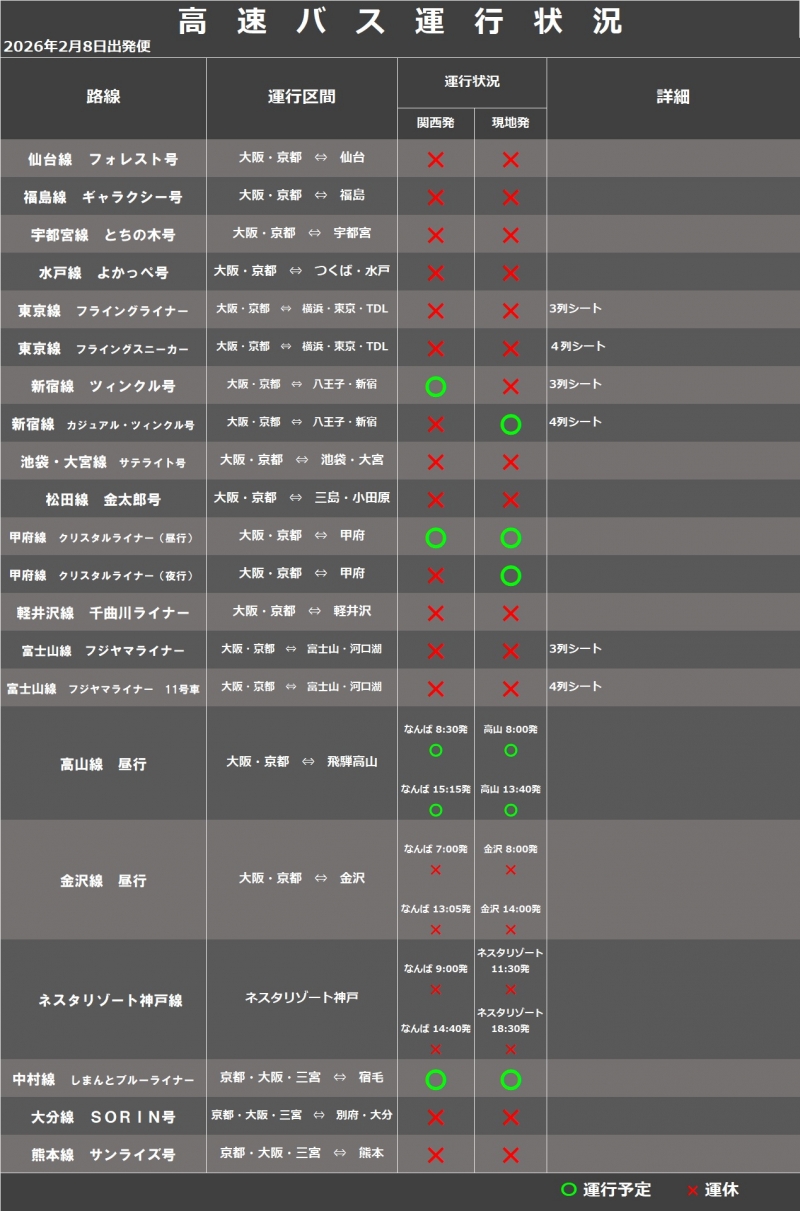Click the red × for 富士山線 フジヤマライナー 関西発
800x1211 pixels.
click(x=434, y=649)
